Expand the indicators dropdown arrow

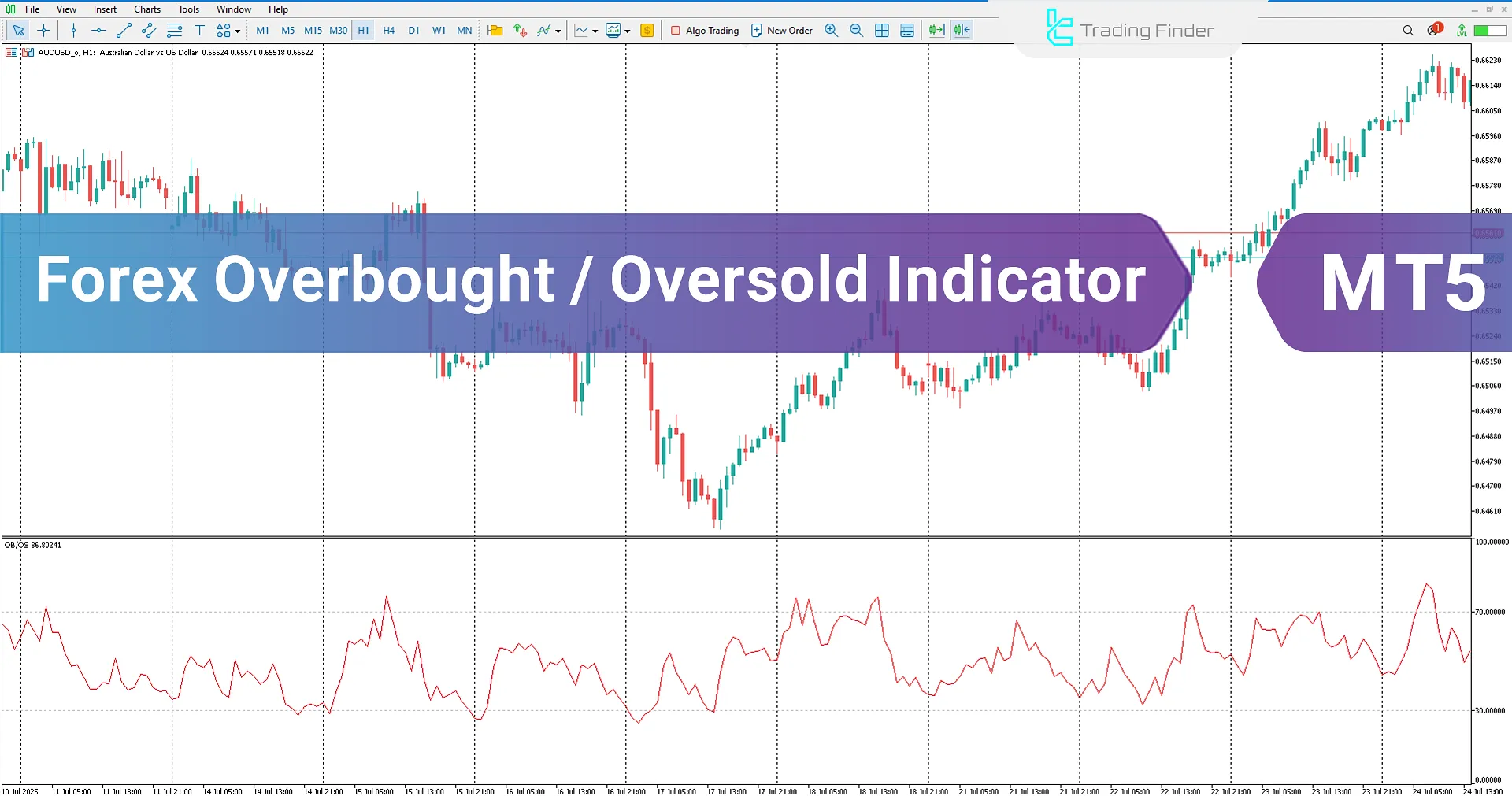click(x=558, y=31)
